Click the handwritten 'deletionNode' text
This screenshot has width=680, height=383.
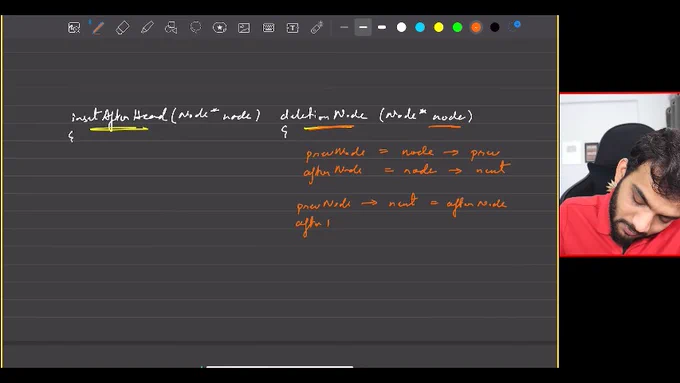pyautogui.click(x=324, y=116)
